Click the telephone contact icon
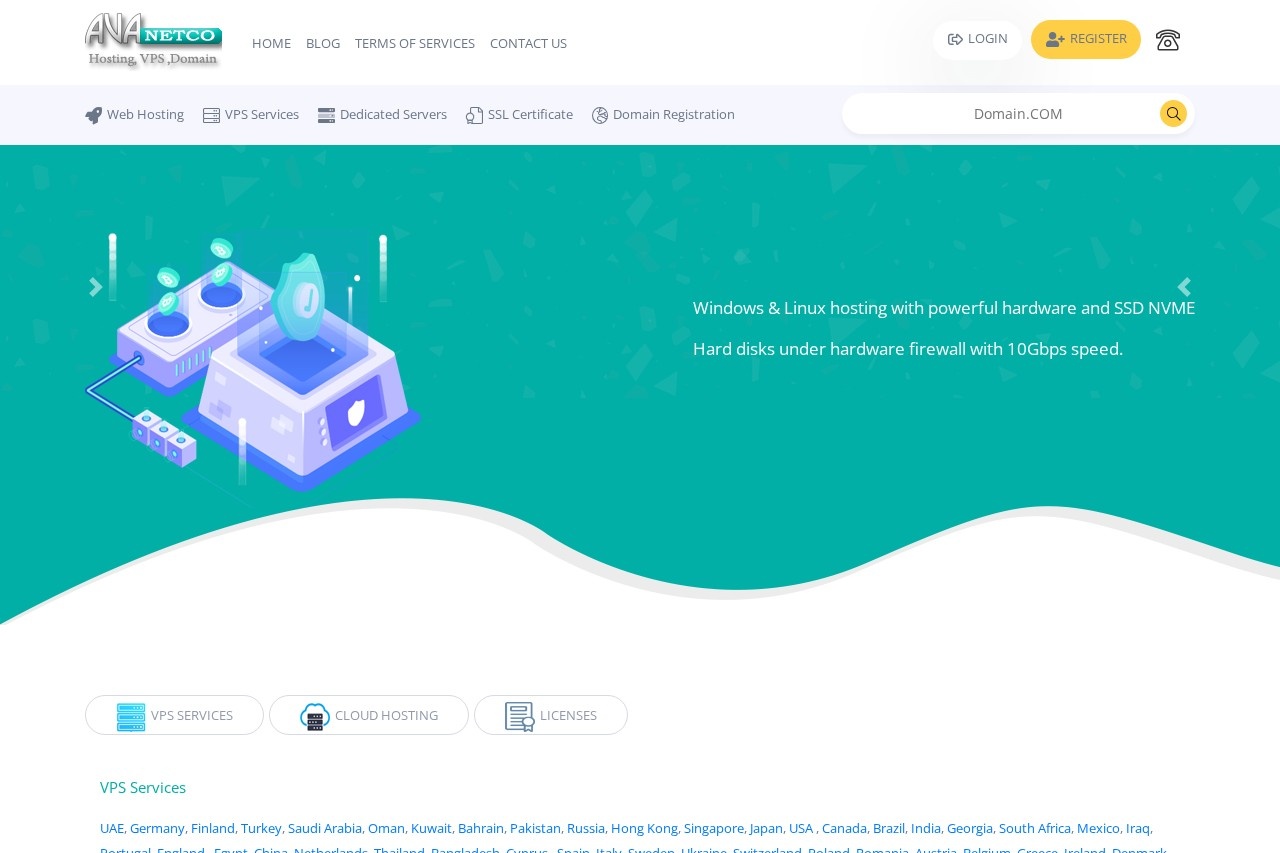Viewport: 1280px width, 853px height. point(1167,40)
